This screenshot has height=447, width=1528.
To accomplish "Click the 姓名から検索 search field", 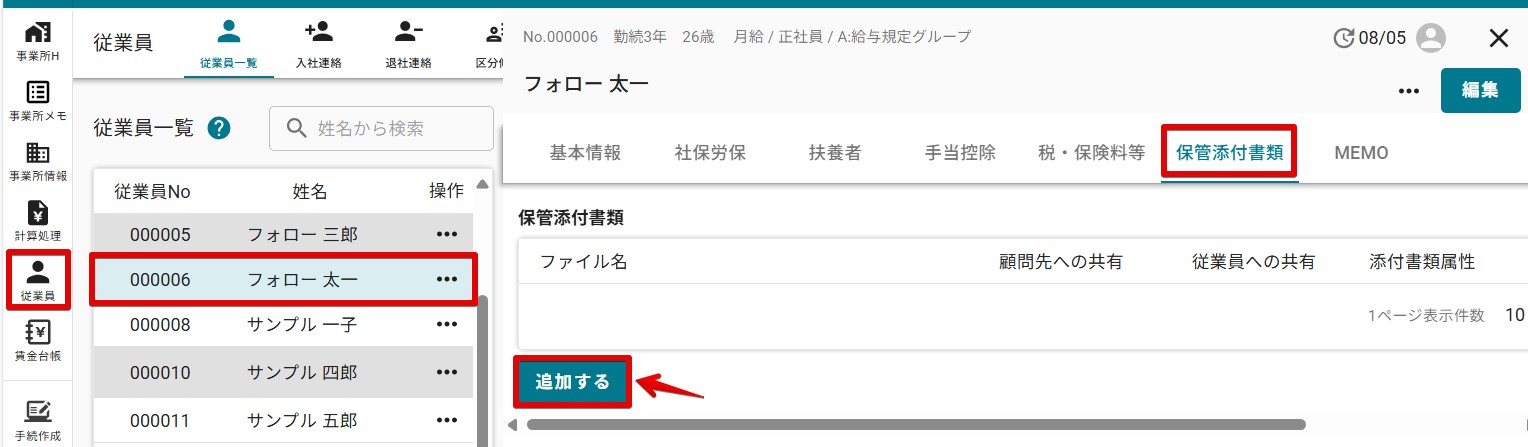I will click(382, 128).
